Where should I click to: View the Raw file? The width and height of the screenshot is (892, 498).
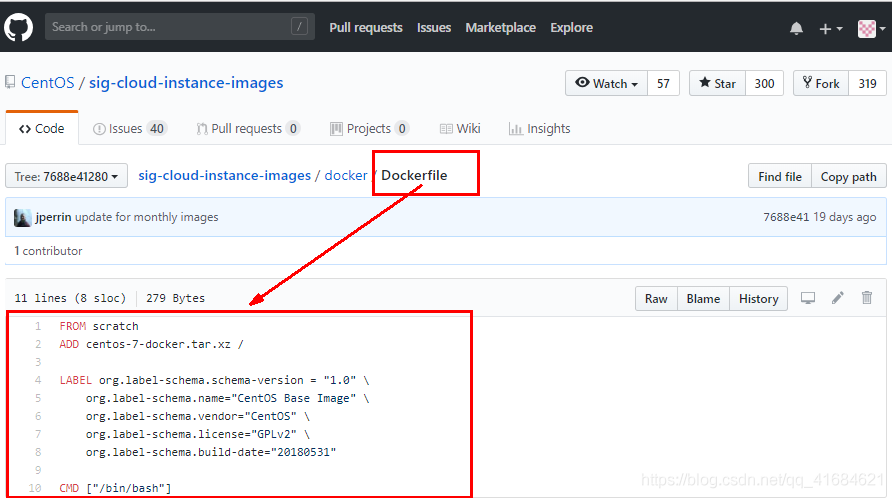656,299
